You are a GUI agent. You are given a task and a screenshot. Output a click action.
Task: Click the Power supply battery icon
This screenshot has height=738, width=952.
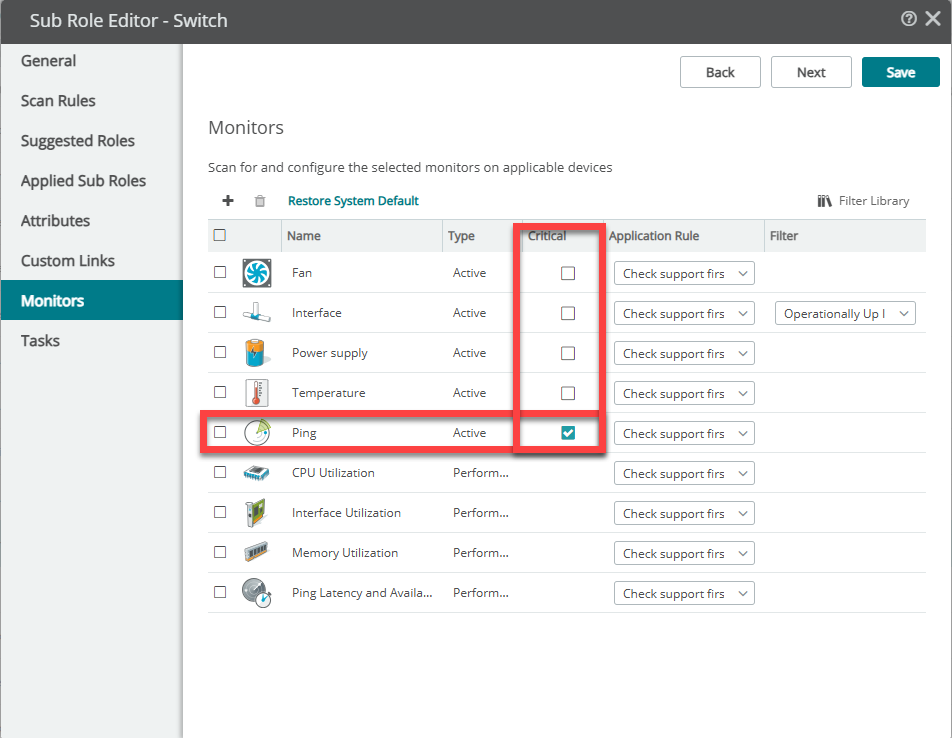[x=256, y=353]
